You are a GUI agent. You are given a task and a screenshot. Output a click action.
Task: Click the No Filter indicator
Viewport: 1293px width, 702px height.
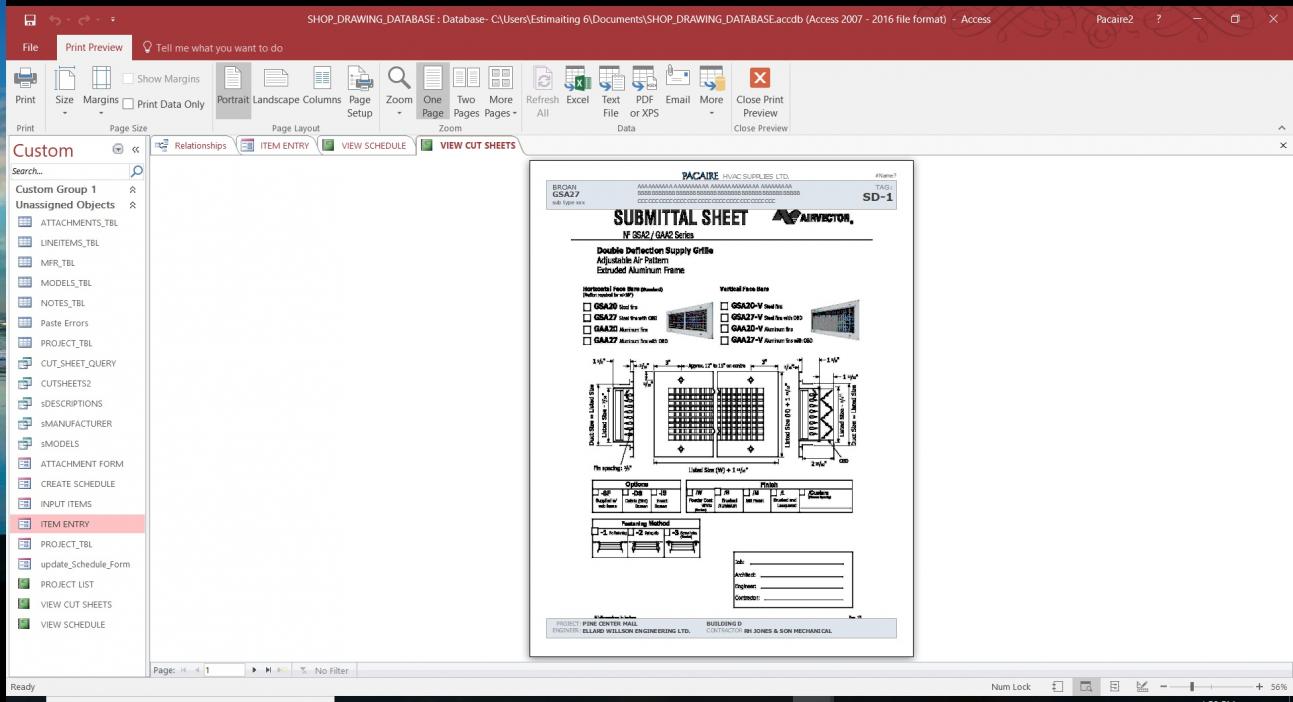[x=324, y=670]
